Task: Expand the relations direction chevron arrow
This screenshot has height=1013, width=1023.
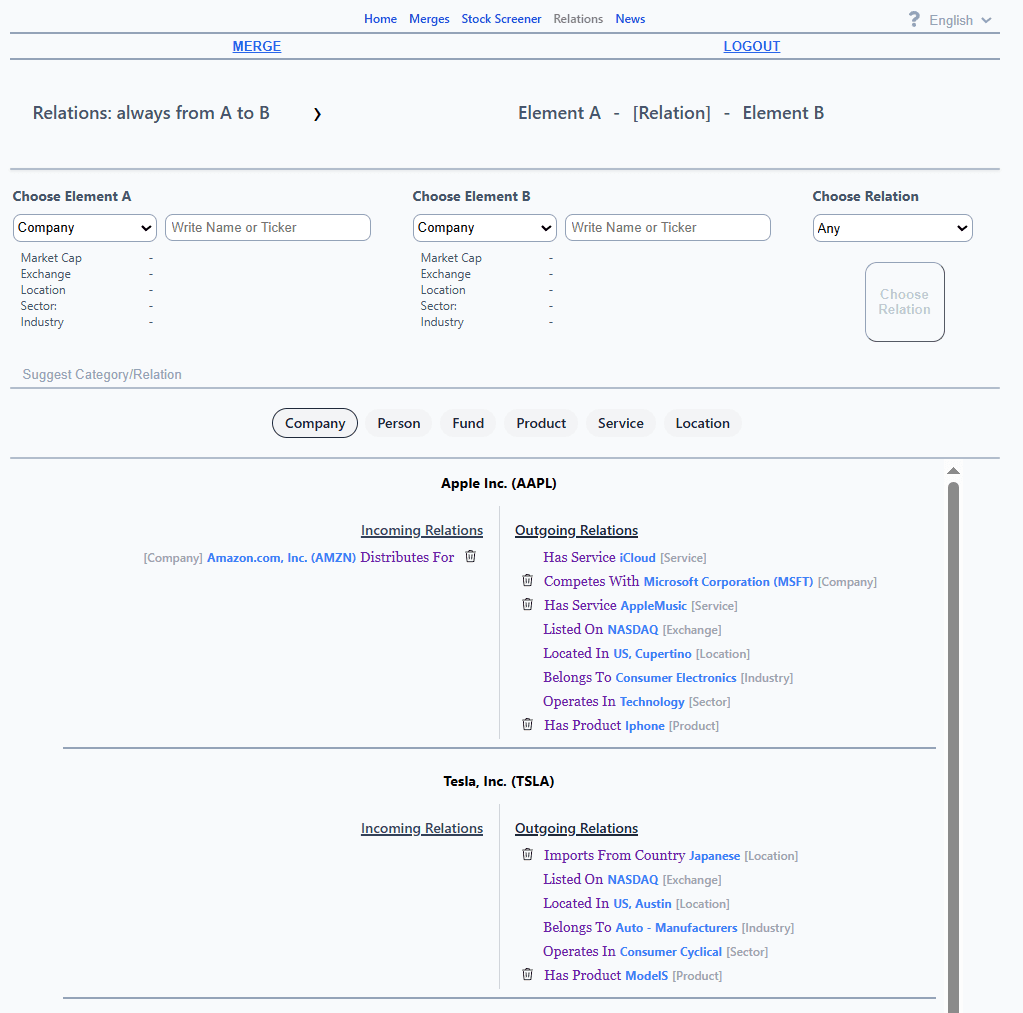Action: coord(317,114)
